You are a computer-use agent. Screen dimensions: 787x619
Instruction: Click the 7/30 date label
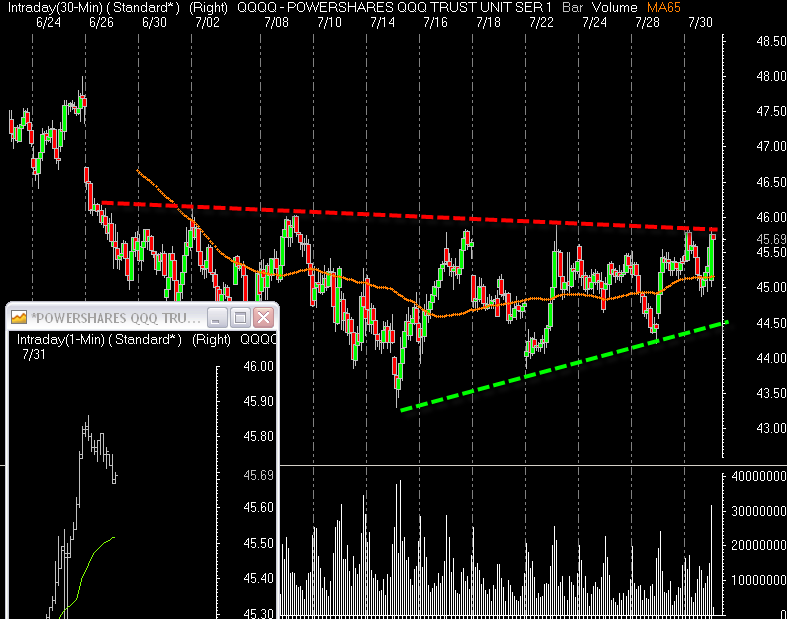point(700,23)
